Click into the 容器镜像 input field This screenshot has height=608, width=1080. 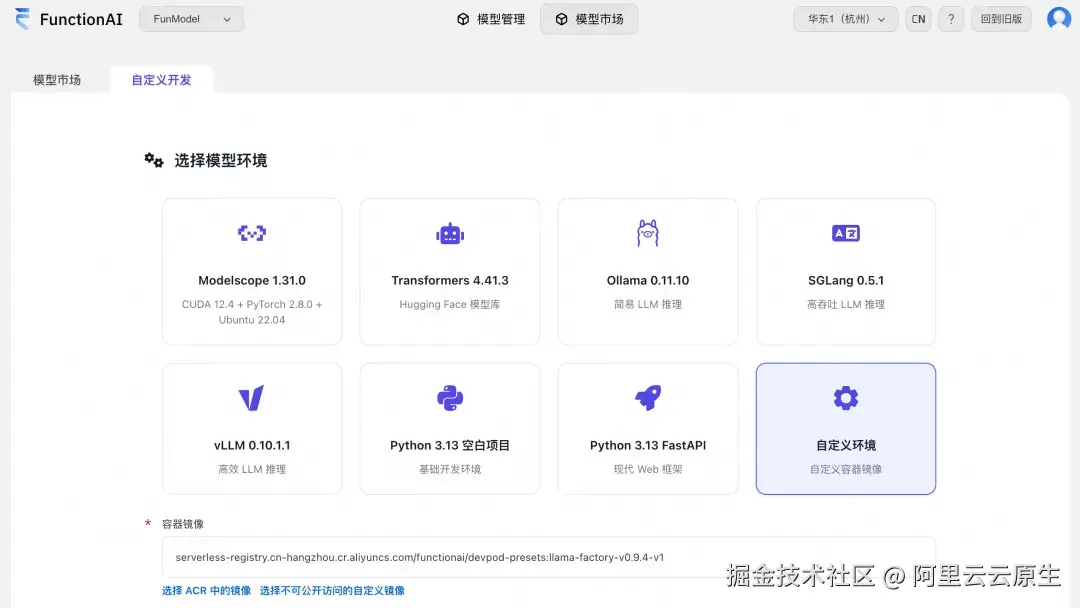click(x=549, y=557)
